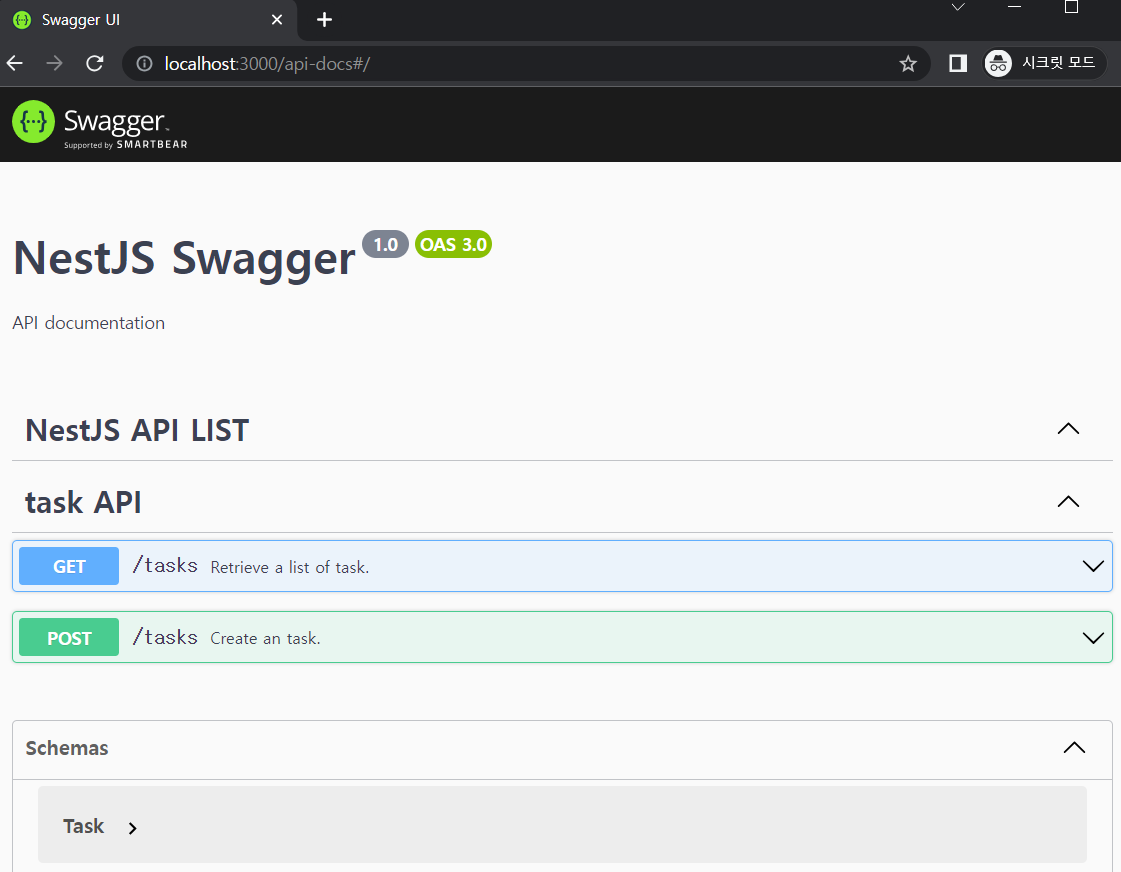Expand the Task schema chevron
1121x872 pixels.
pyautogui.click(x=132, y=828)
